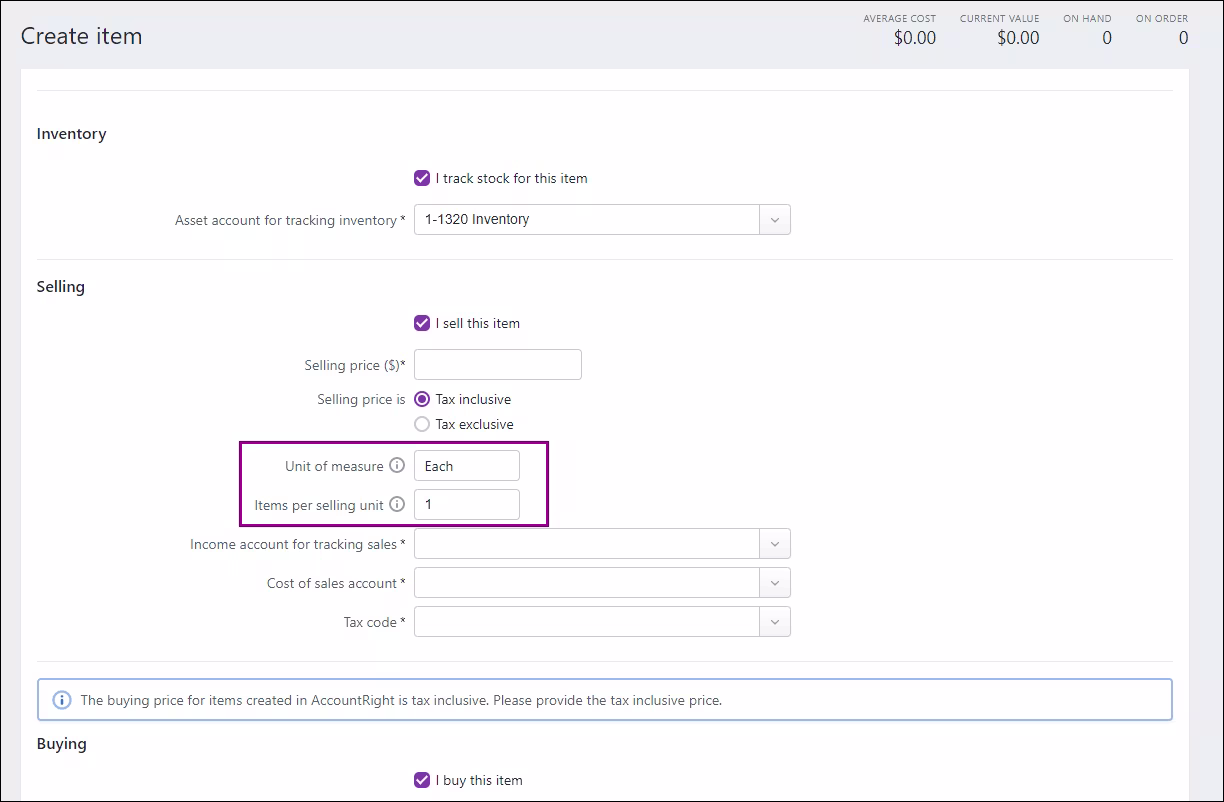
Task: Open the Cost of sales account dropdown
Action: (774, 583)
